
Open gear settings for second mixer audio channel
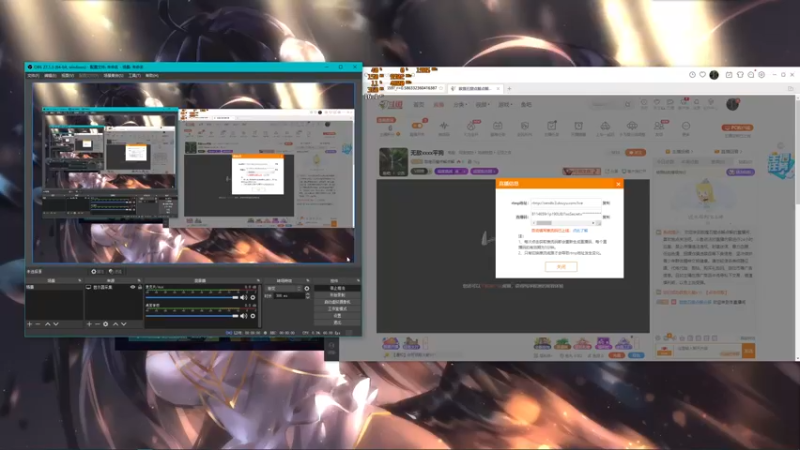click(253, 316)
